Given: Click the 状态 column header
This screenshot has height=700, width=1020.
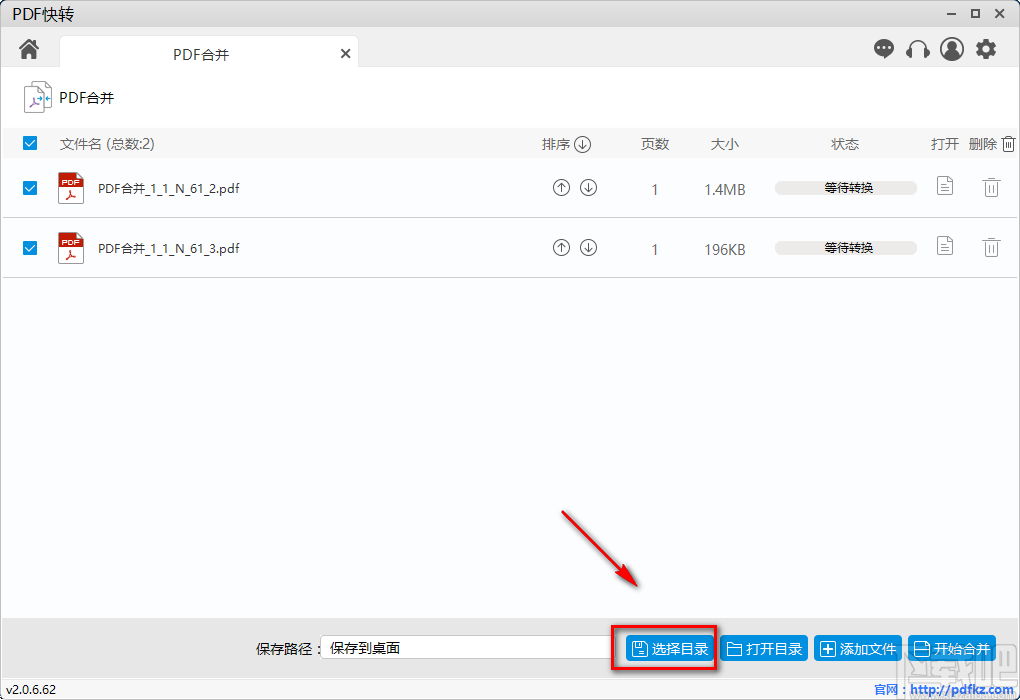Looking at the screenshot, I should coord(845,144).
